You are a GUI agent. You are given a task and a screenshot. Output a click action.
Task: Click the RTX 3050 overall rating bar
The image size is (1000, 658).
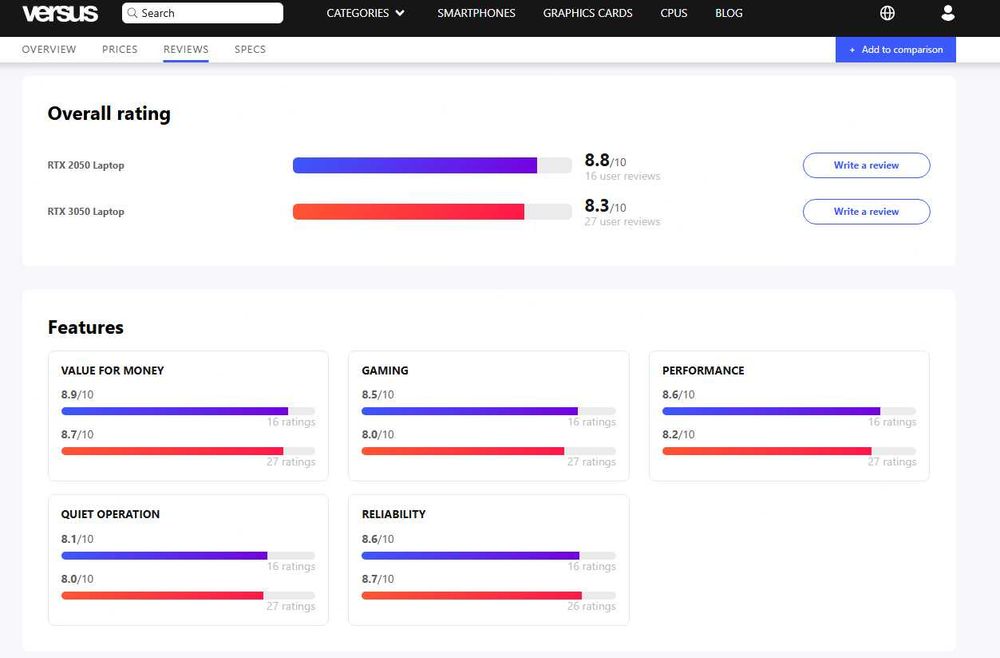click(x=432, y=212)
